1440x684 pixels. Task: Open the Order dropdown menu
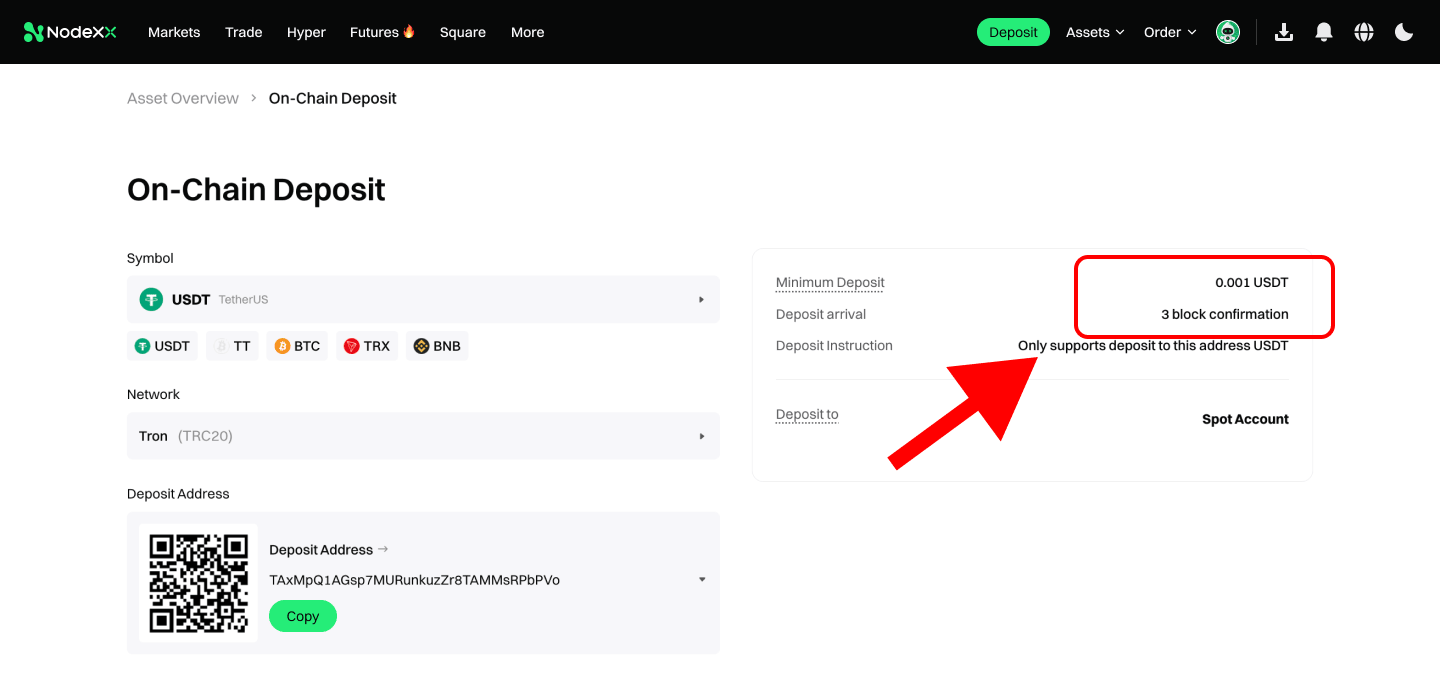point(1170,32)
